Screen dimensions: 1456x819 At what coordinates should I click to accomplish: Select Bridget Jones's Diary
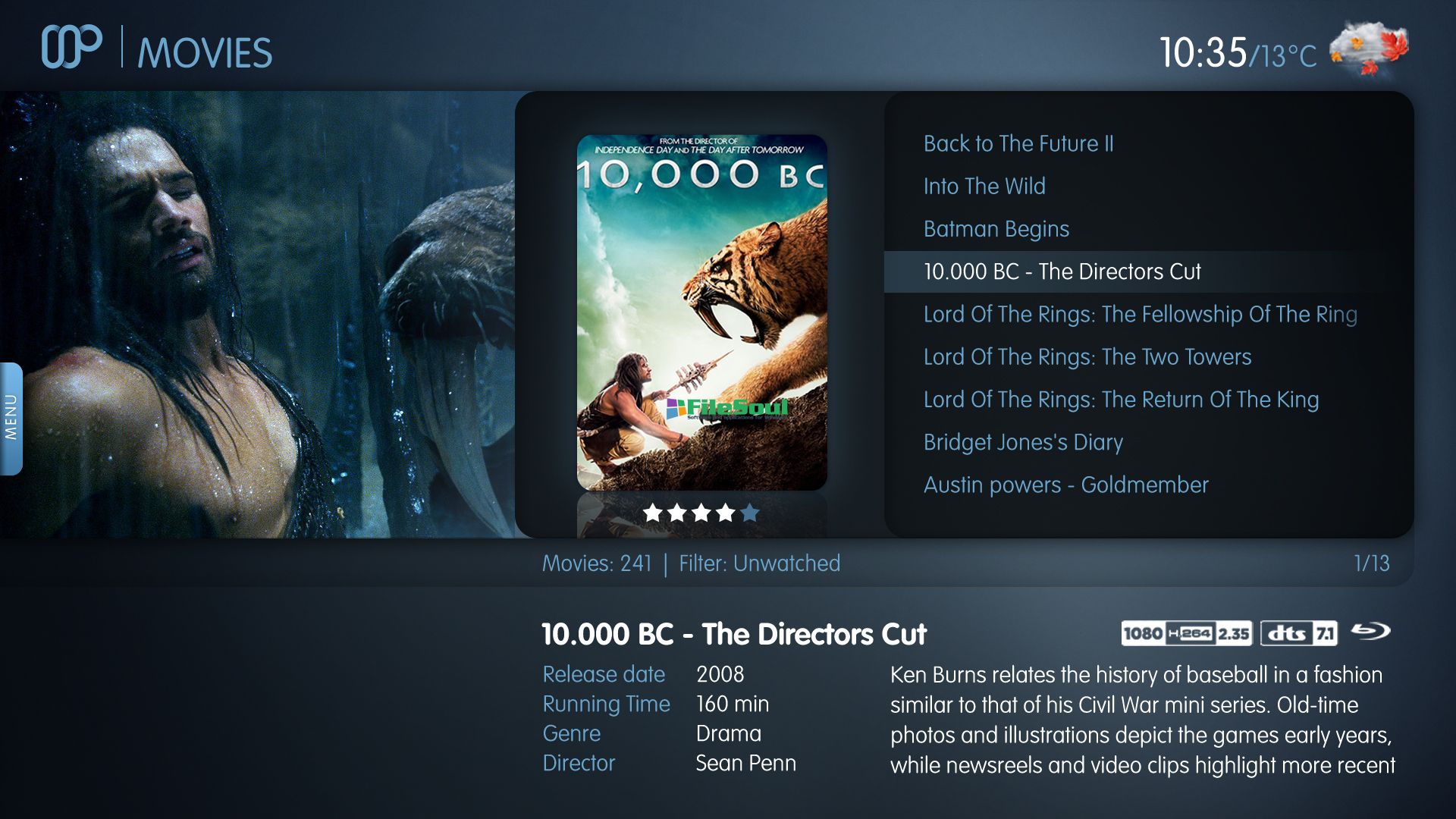[x=1022, y=442]
